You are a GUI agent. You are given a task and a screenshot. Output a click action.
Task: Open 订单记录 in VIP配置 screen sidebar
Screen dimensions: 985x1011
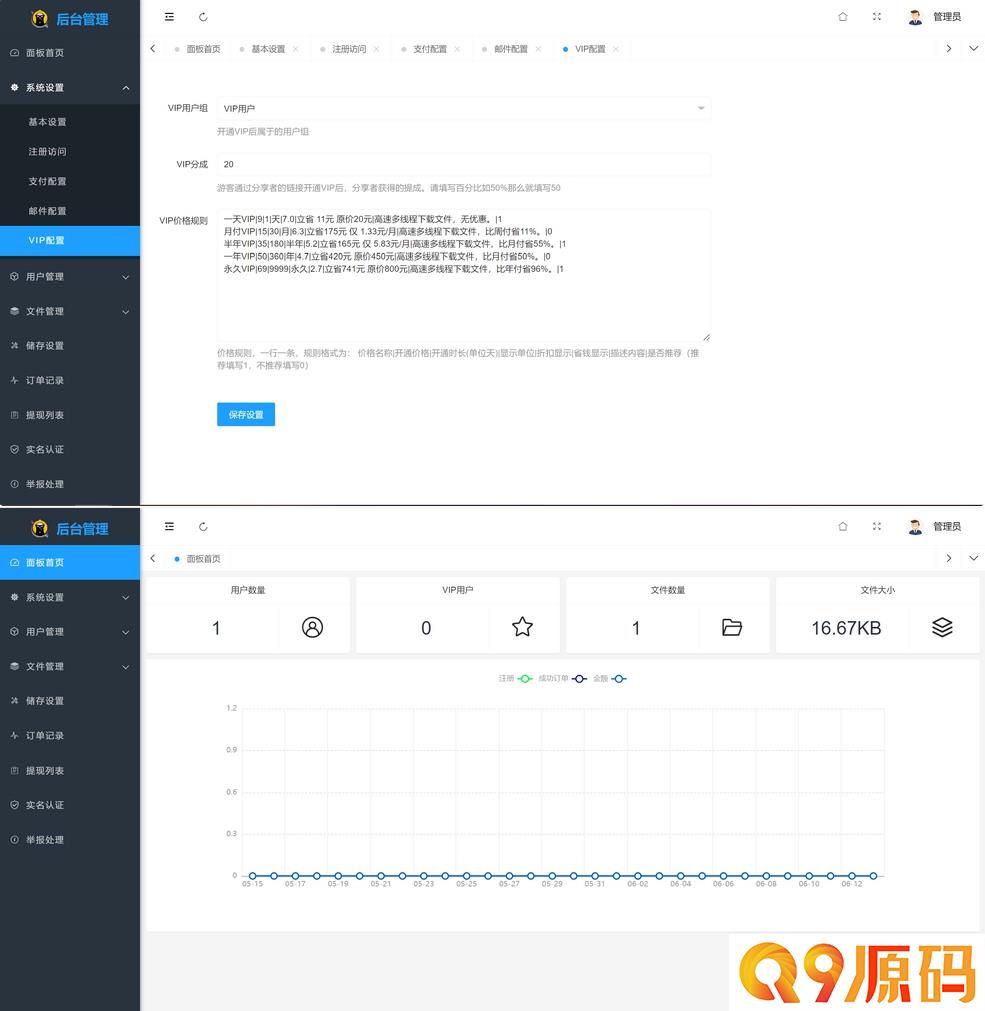[70, 380]
